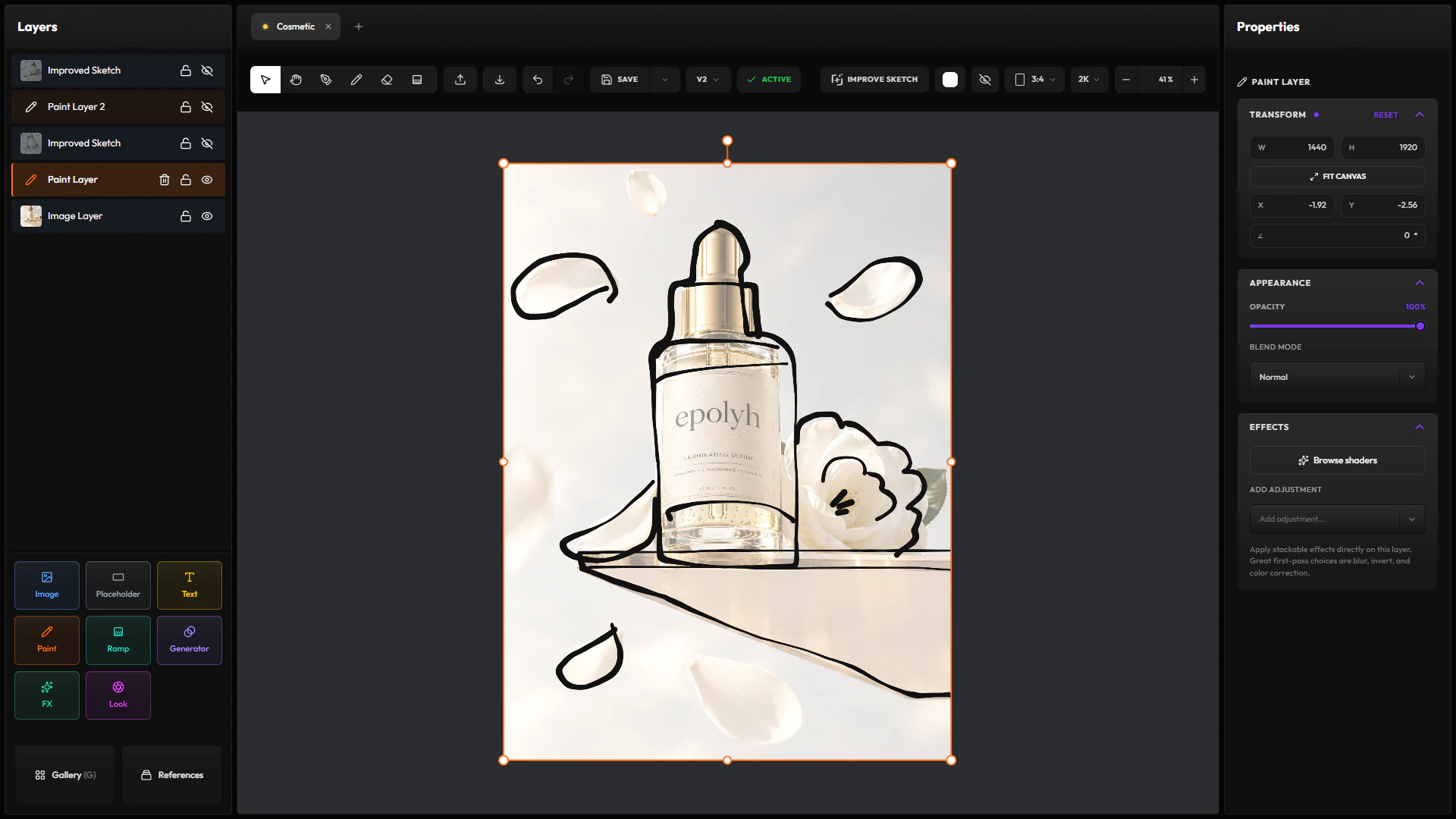Viewport: 1456px width, 819px height.
Task: Unlock icon on Image Layer row
Action: point(186,216)
